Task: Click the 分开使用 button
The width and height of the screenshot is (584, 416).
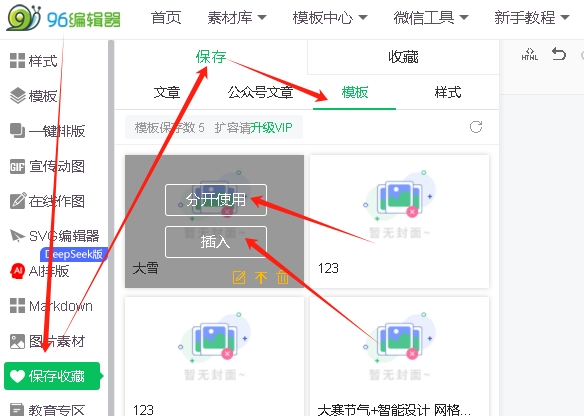Action: pyautogui.click(x=216, y=200)
